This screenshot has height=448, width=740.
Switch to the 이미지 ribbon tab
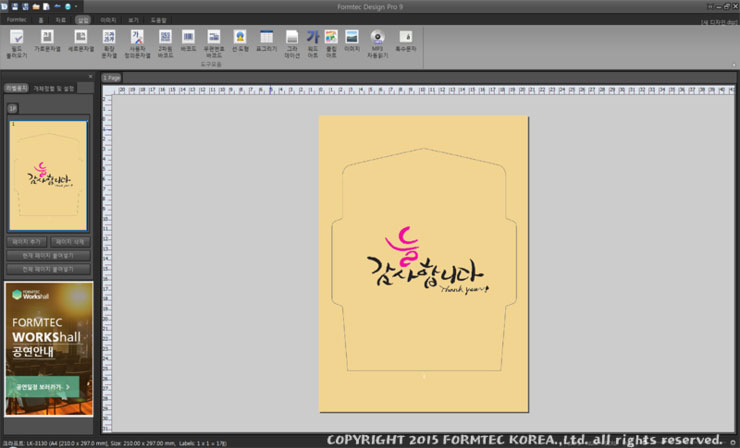(108, 20)
